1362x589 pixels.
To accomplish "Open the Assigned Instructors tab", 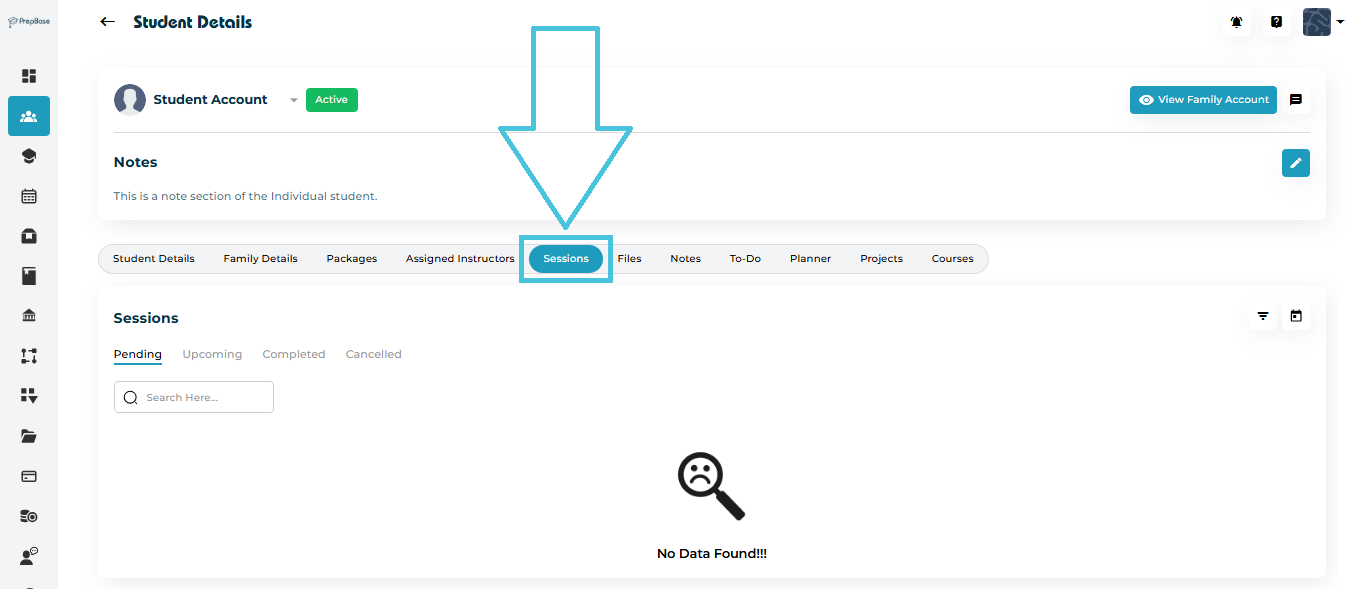I will click(460, 259).
